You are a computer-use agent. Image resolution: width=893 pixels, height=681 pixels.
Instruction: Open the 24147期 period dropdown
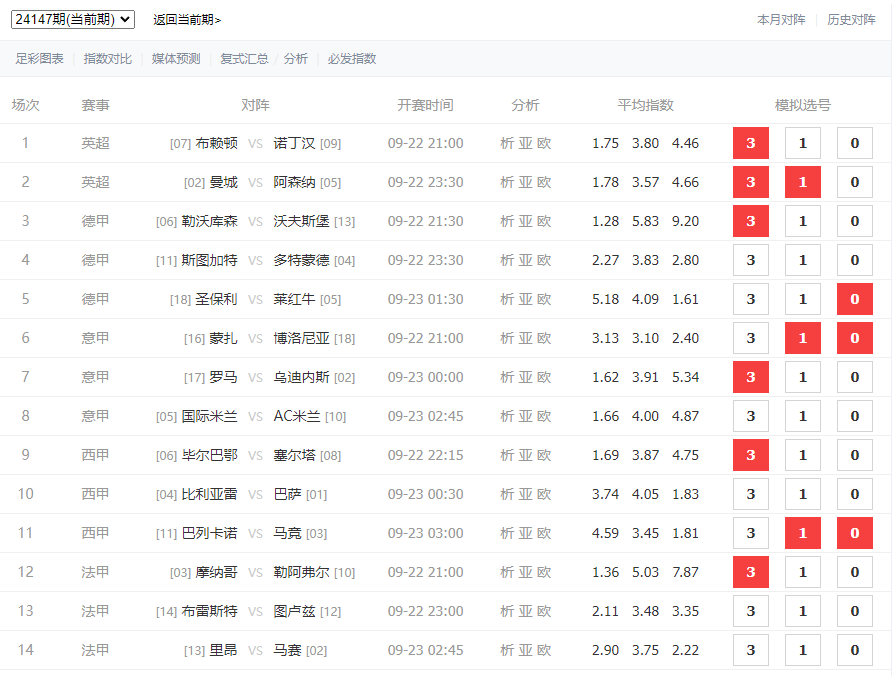click(x=73, y=19)
